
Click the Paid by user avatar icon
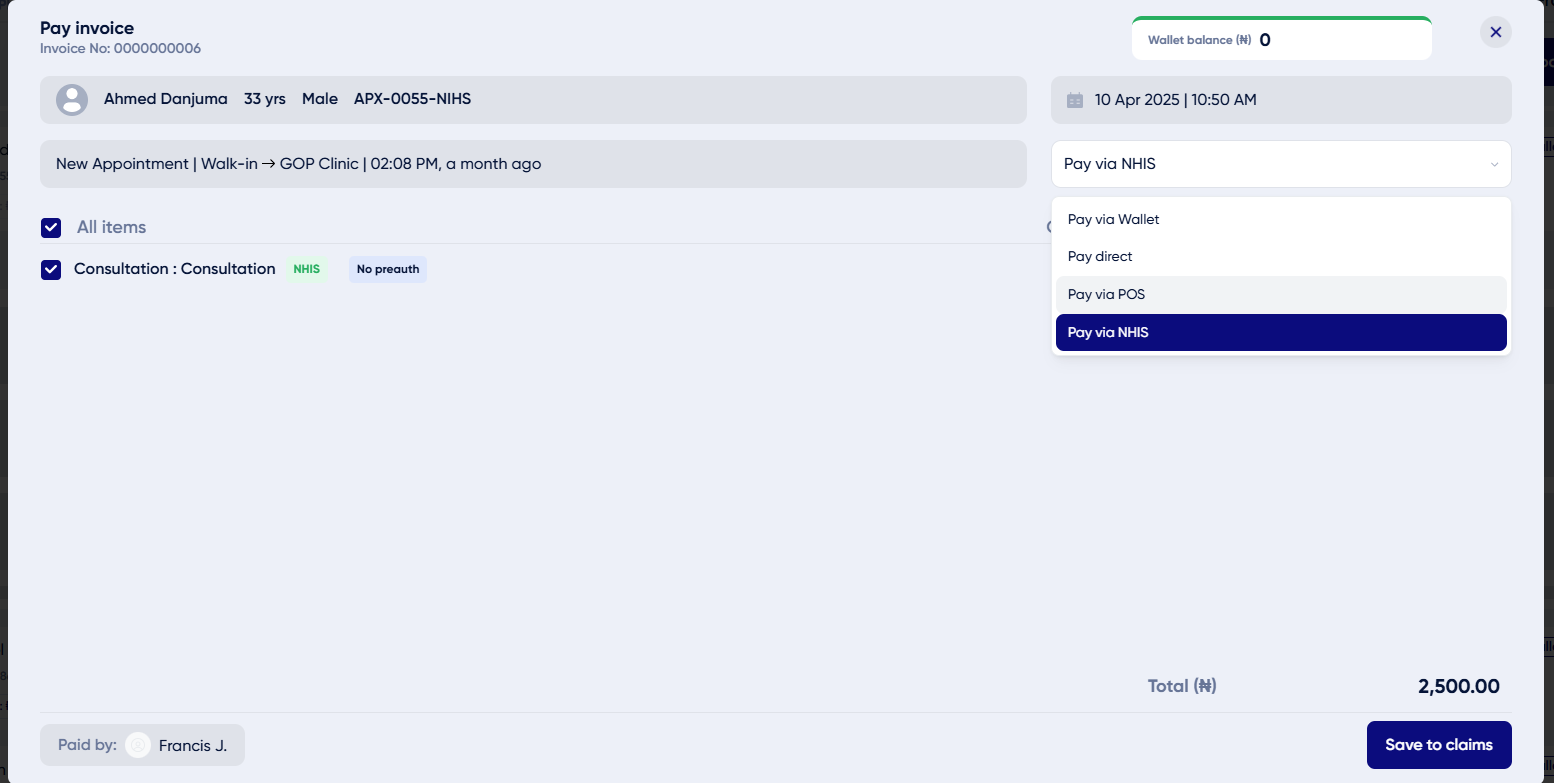[x=138, y=745]
